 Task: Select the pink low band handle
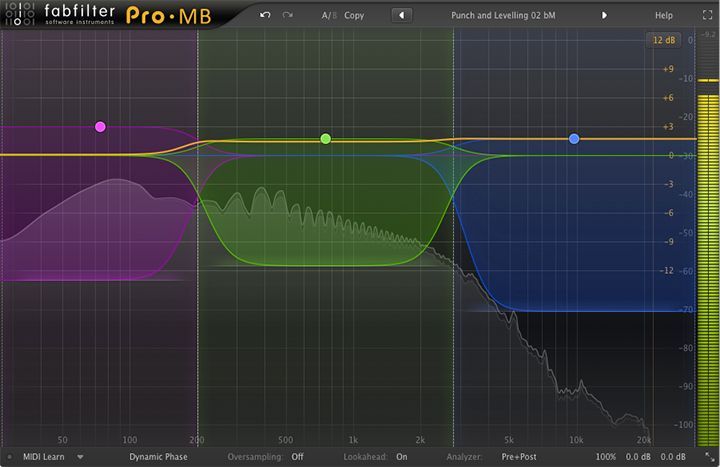(100, 127)
